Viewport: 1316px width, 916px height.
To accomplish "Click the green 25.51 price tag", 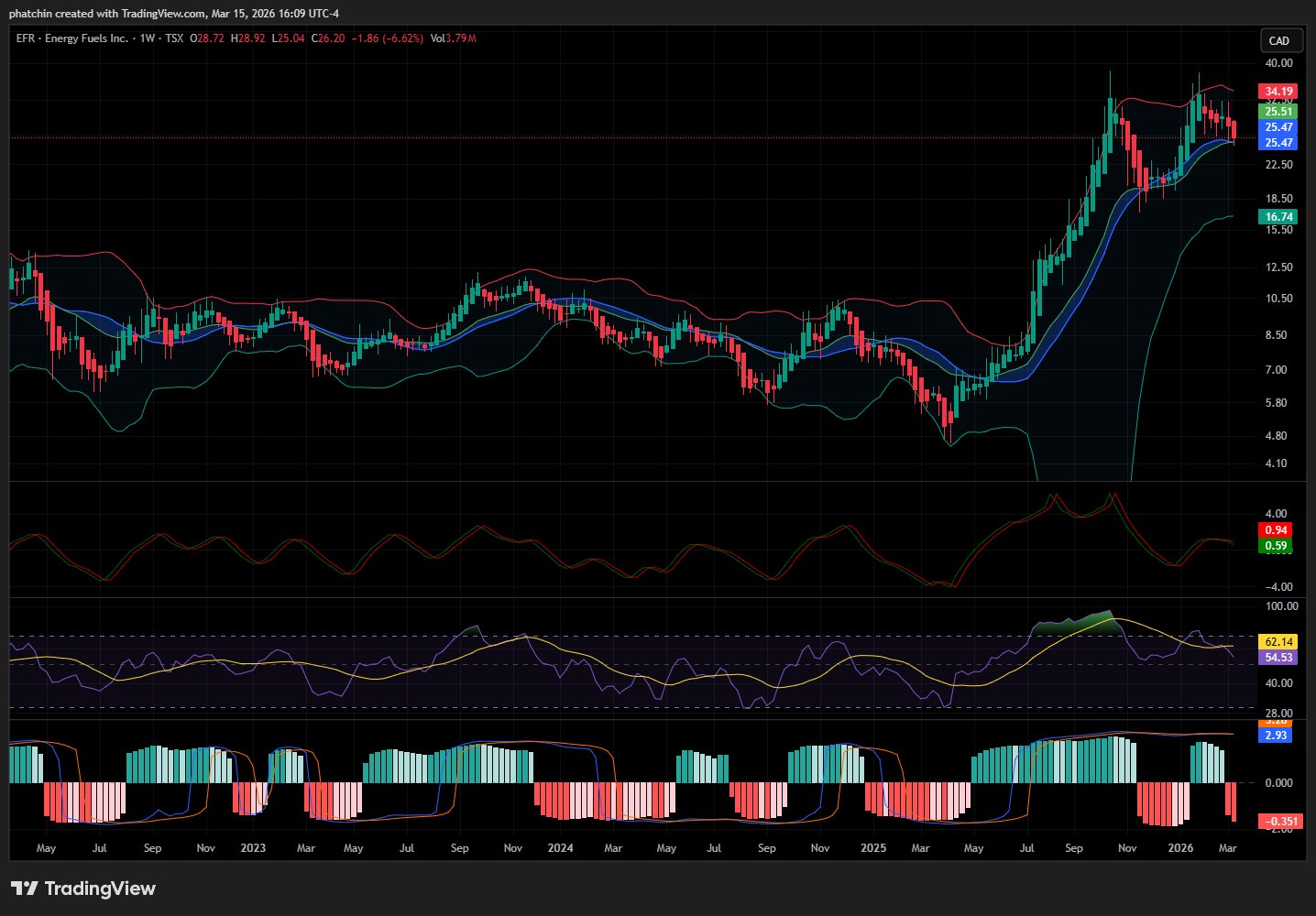I will click(1278, 112).
